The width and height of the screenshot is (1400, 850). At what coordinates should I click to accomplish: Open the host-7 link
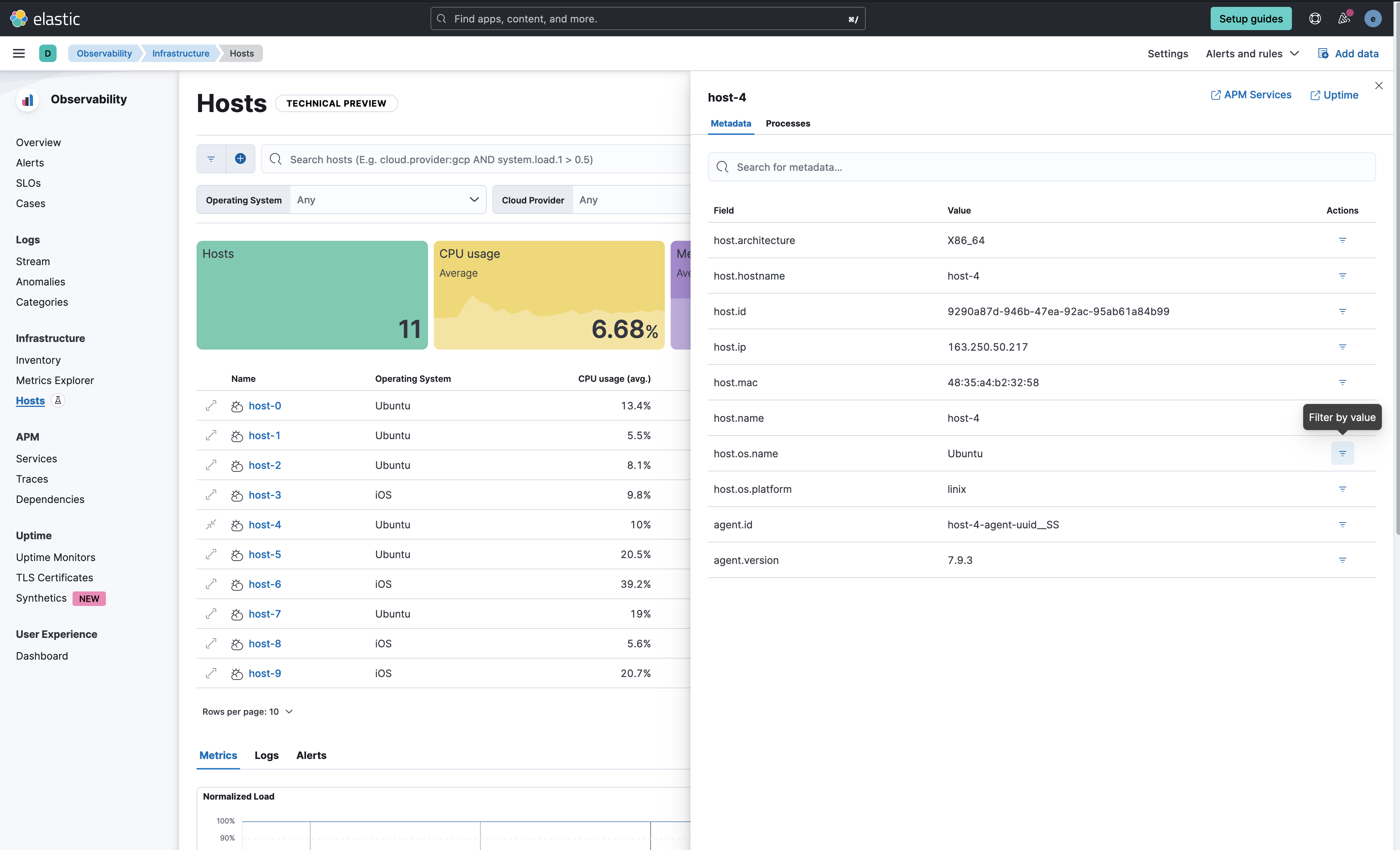[x=264, y=614]
